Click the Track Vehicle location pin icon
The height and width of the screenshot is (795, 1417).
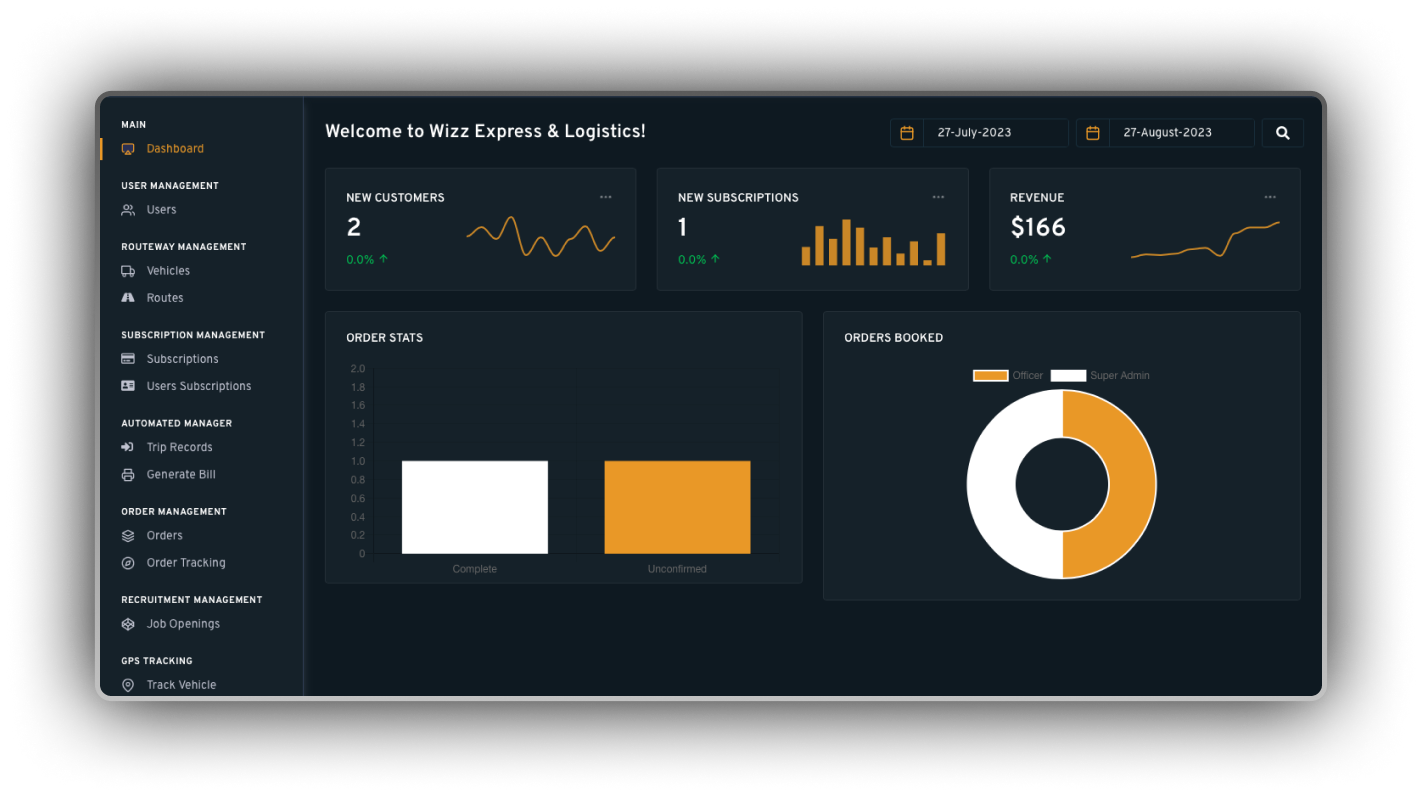click(128, 685)
